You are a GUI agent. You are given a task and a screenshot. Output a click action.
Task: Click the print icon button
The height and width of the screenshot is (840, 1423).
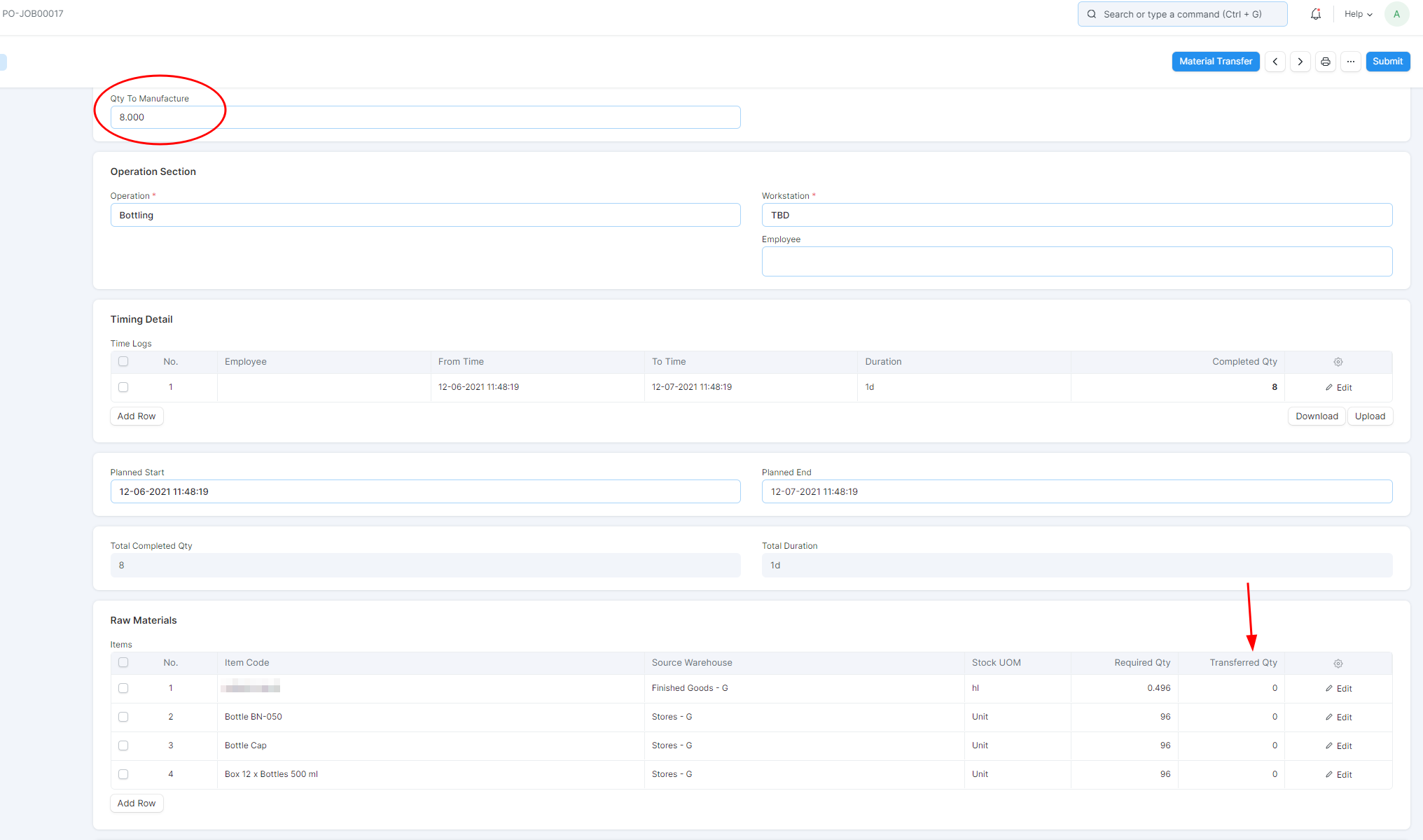(x=1325, y=62)
